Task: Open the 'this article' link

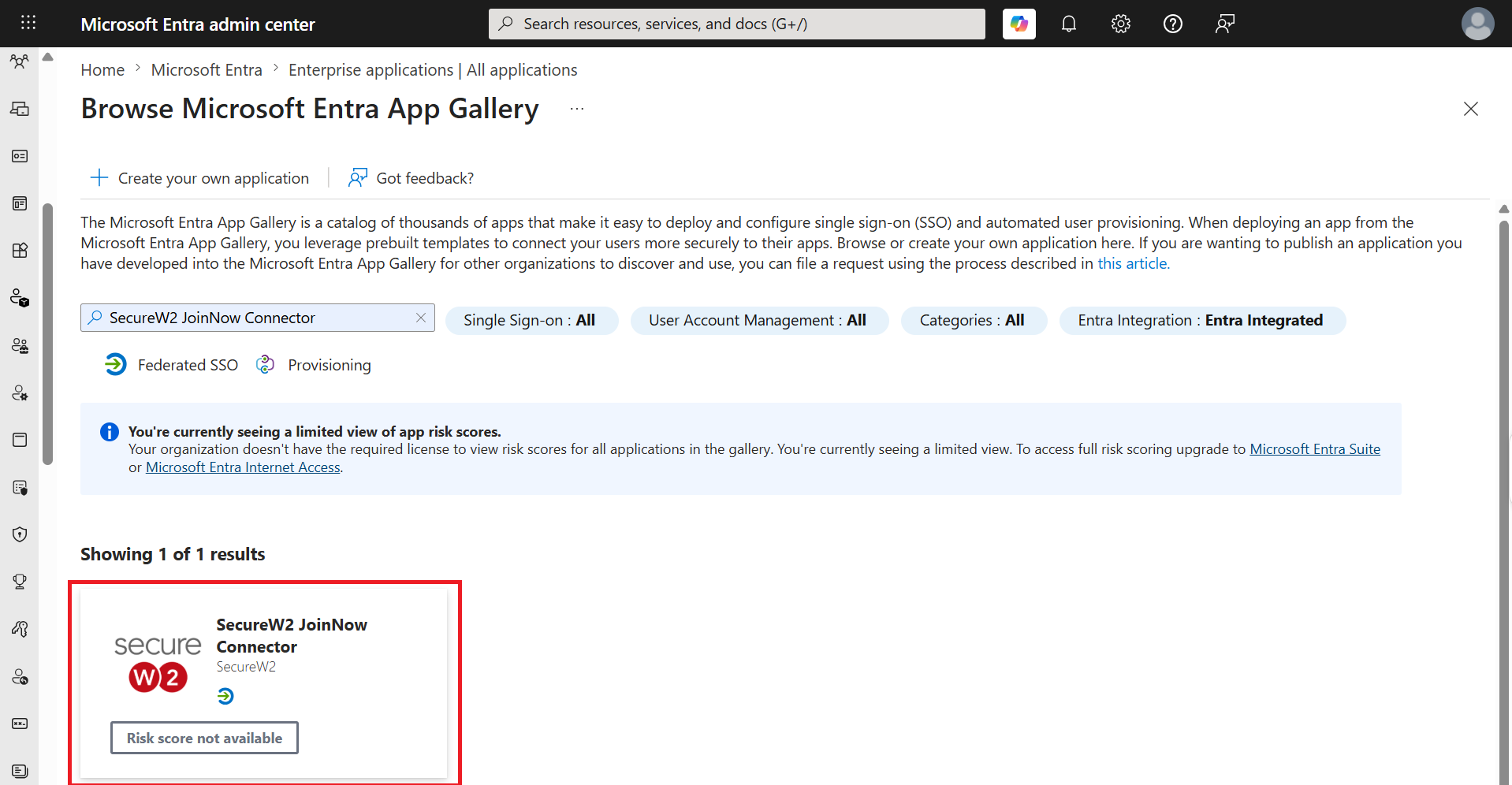Action: [1134, 263]
